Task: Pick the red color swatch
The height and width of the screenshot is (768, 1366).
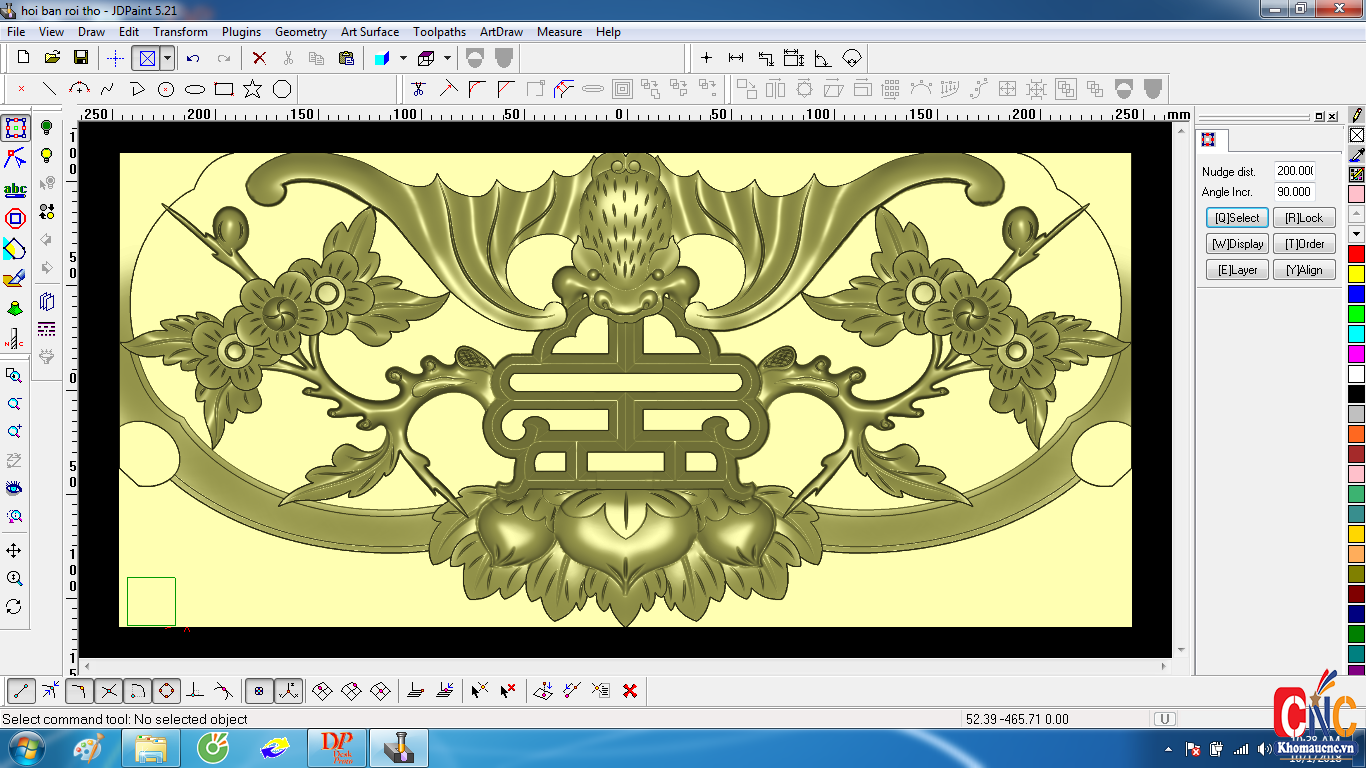Action: click(1356, 254)
